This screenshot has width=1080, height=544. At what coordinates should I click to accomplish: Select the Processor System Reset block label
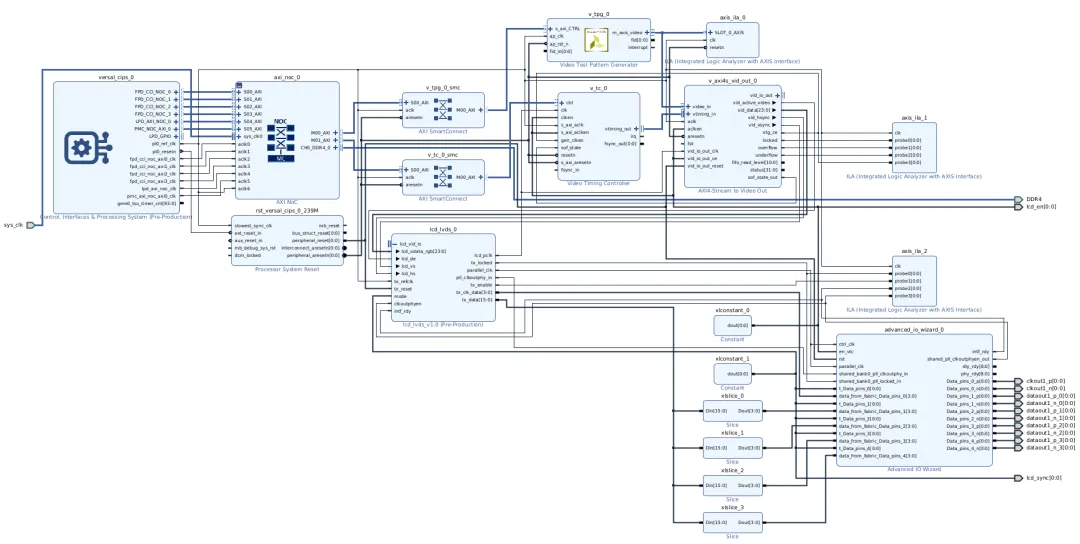(288, 269)
